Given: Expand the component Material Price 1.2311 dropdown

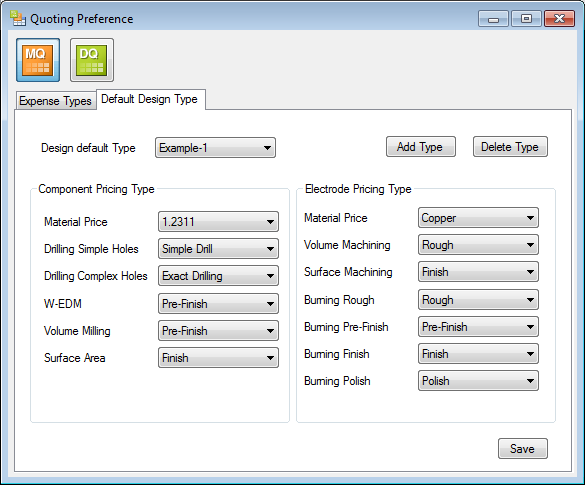Looking at the screenshot, I should pyautogui.click(x=218, y=222).
